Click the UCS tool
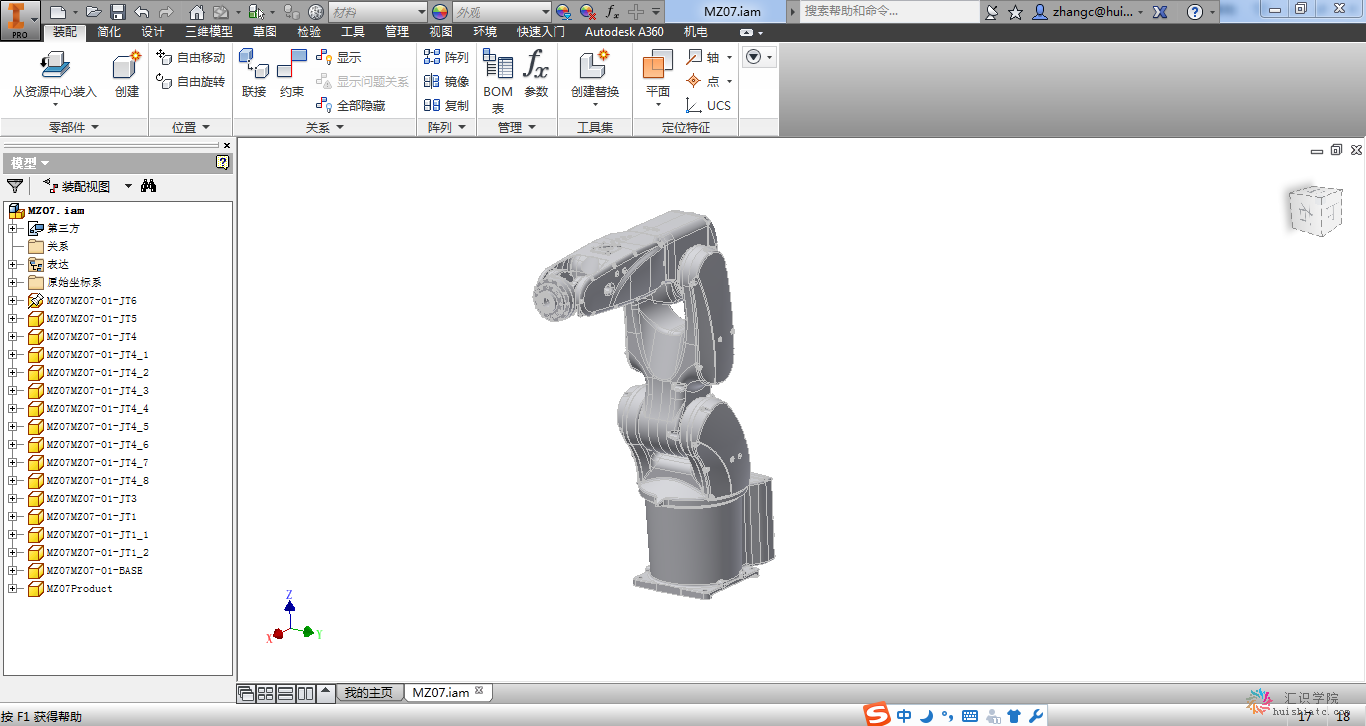Viewport: 1366px width, 726px height. [709, 105]
